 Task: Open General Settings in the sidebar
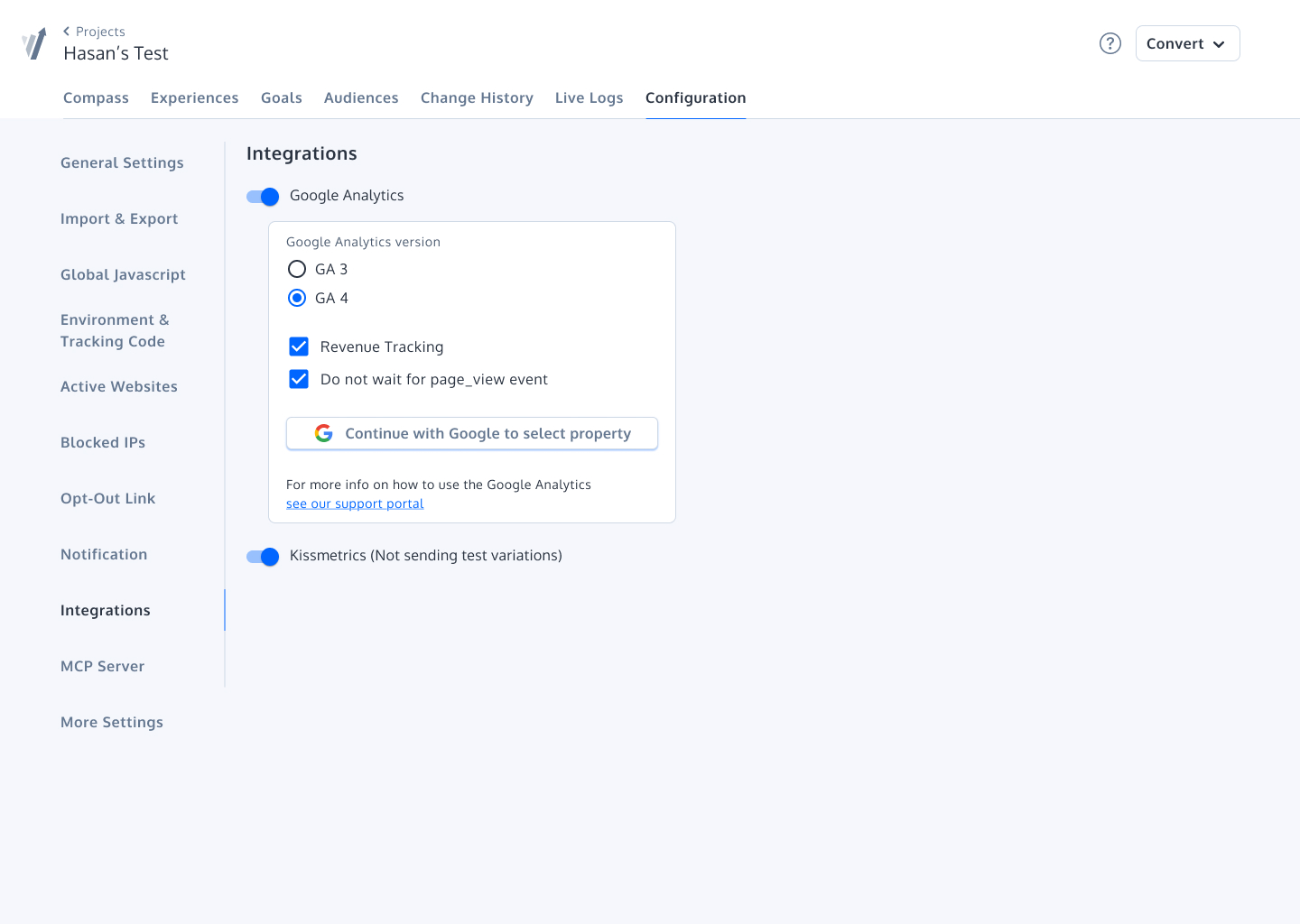coord(122,162)
